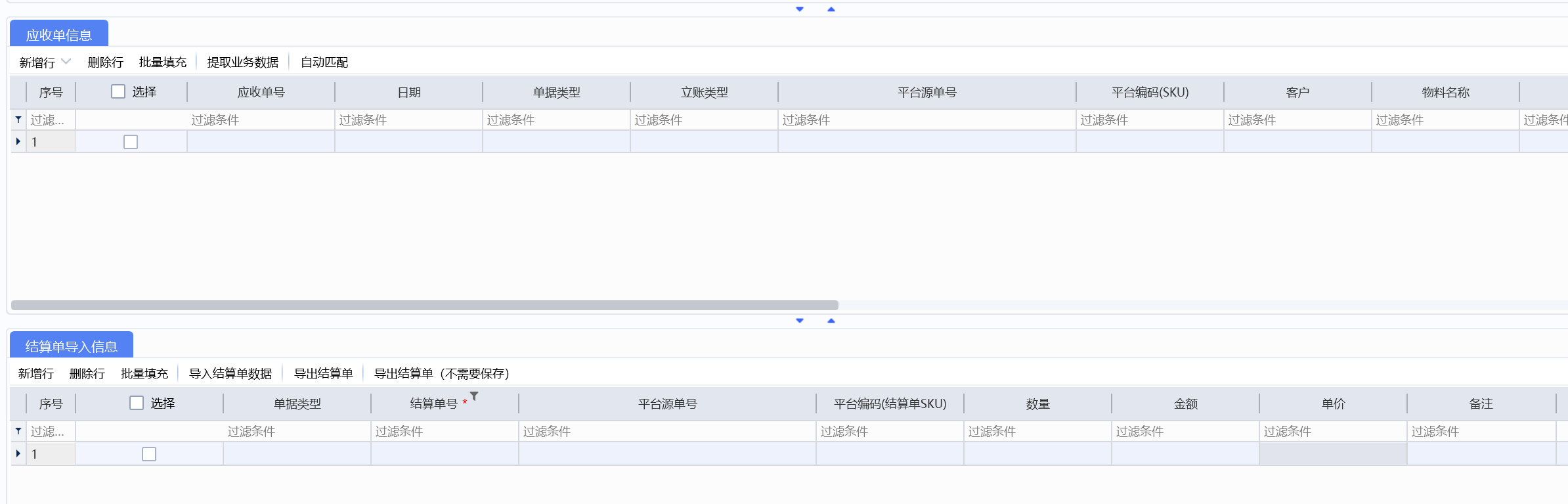Click the 金额 column header
This screenshot has height=504, width=1568.
click(x=1186, y=403)
